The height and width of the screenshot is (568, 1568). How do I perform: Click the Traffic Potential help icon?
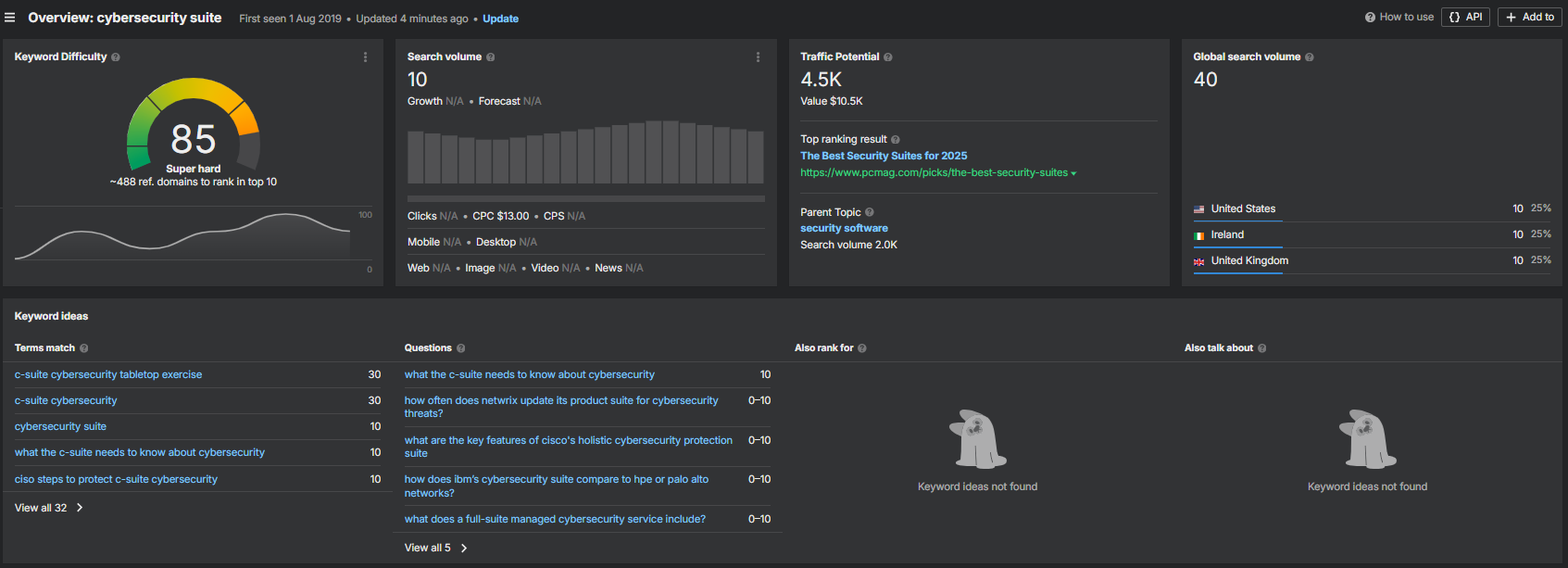(x=888, y=57)
